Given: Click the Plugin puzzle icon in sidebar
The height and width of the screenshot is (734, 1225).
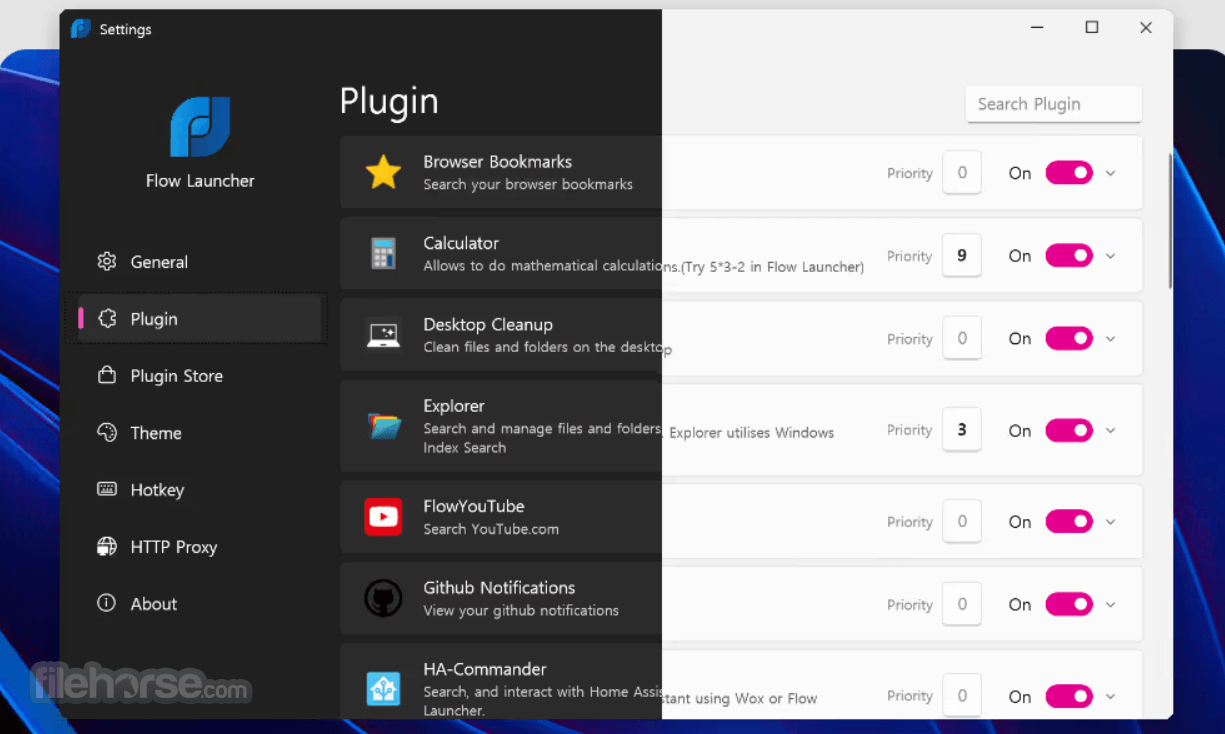Looking at the screenshot, I should [107, 319].
